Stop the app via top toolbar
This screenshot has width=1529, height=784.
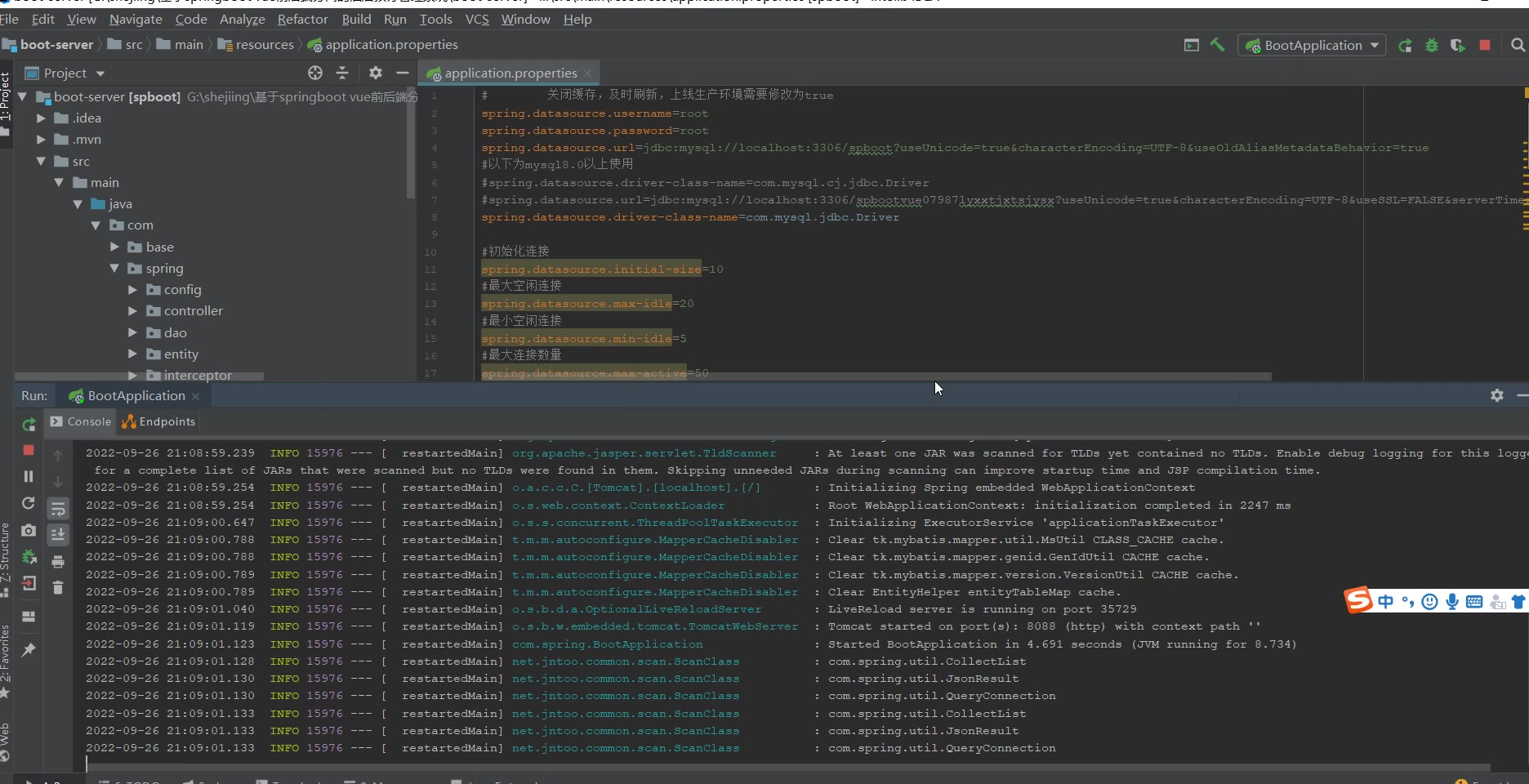point(1485,46)
